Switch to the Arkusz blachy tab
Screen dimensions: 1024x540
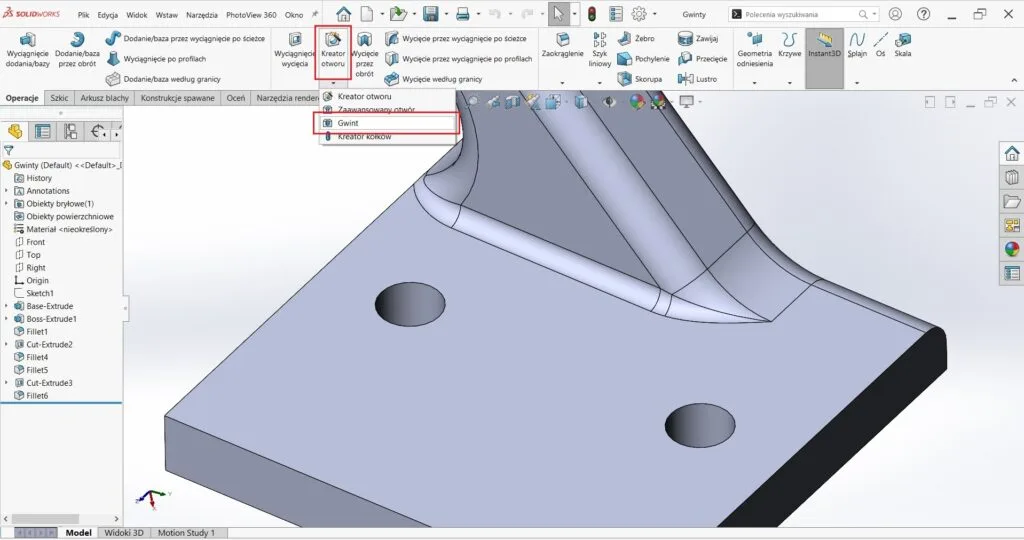coord(104,98)
